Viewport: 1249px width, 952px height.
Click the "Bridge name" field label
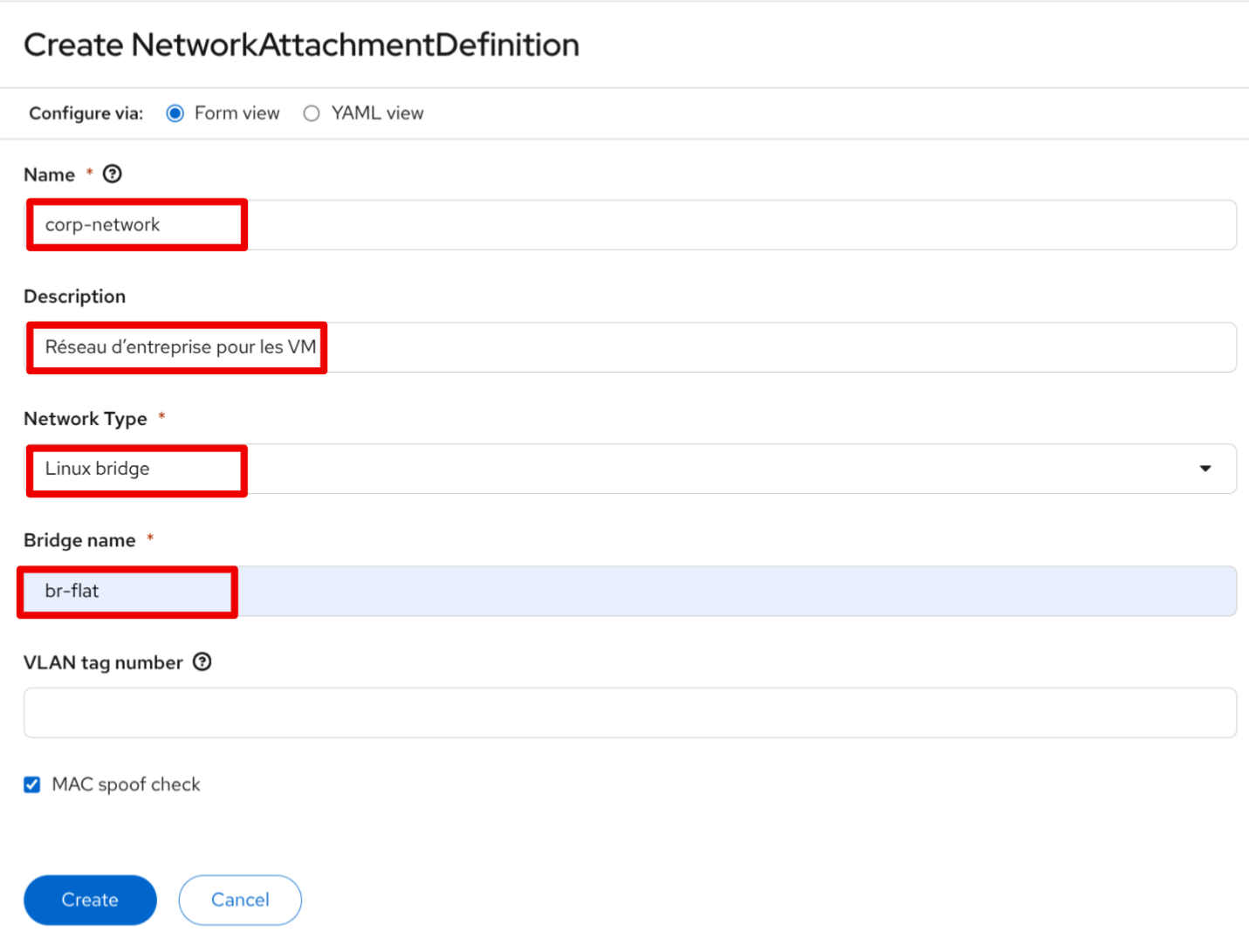(x=79, y=541)
